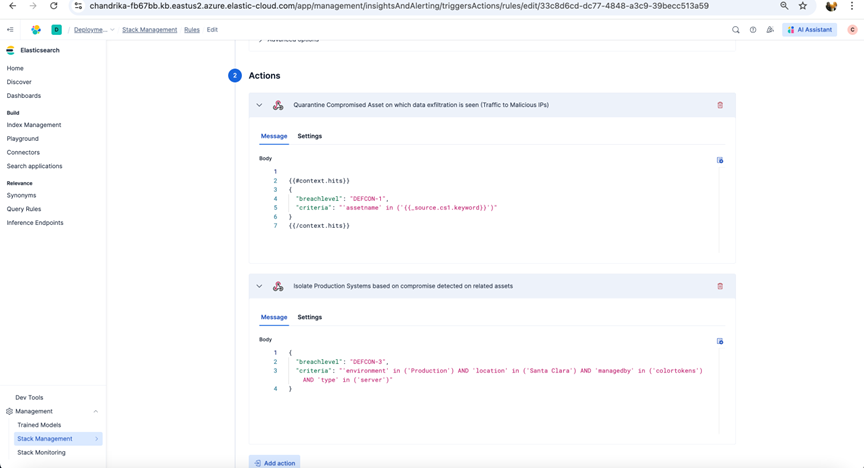Open the AI Assistant

tap(810, 30)
